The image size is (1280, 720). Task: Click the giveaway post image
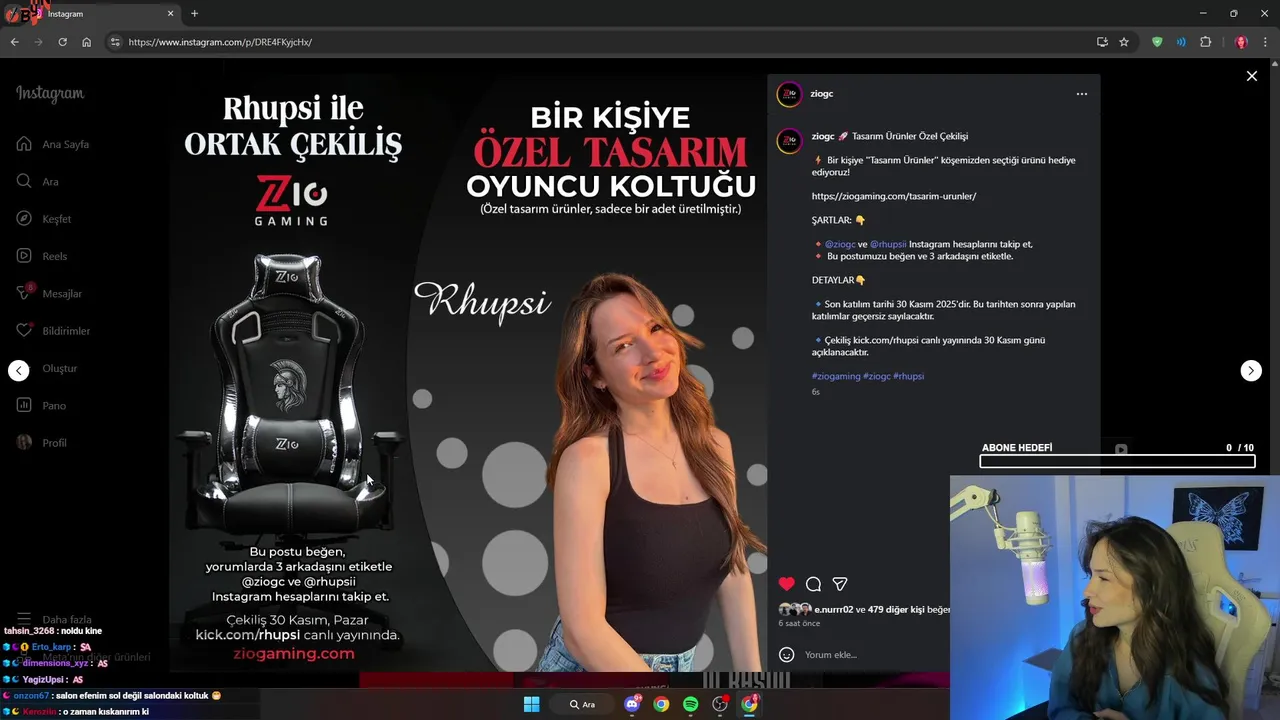click(467, 372)
